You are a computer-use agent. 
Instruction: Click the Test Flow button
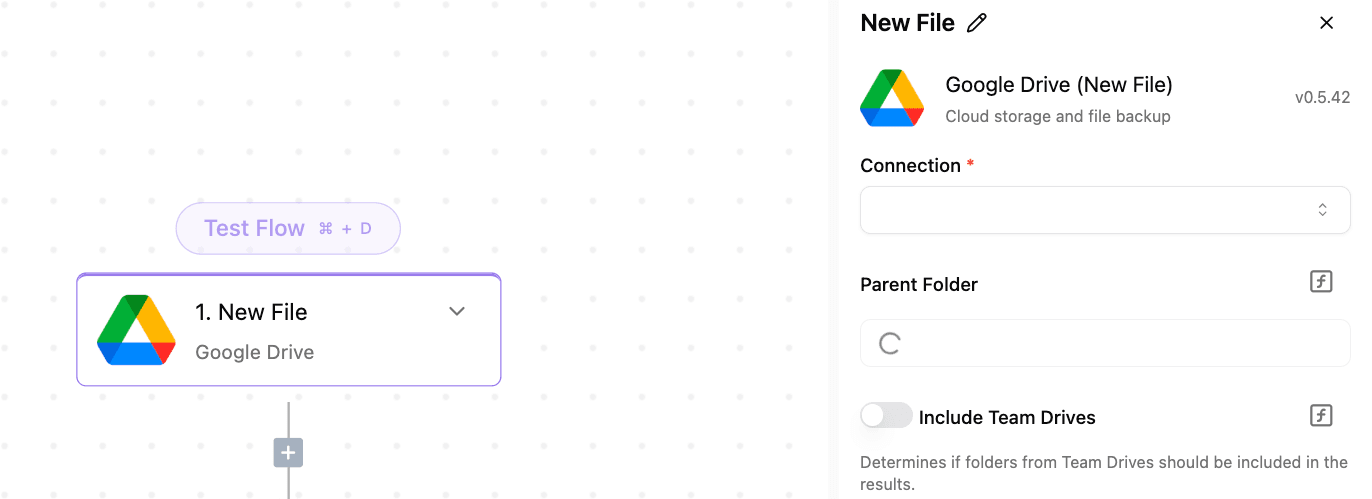288,228
